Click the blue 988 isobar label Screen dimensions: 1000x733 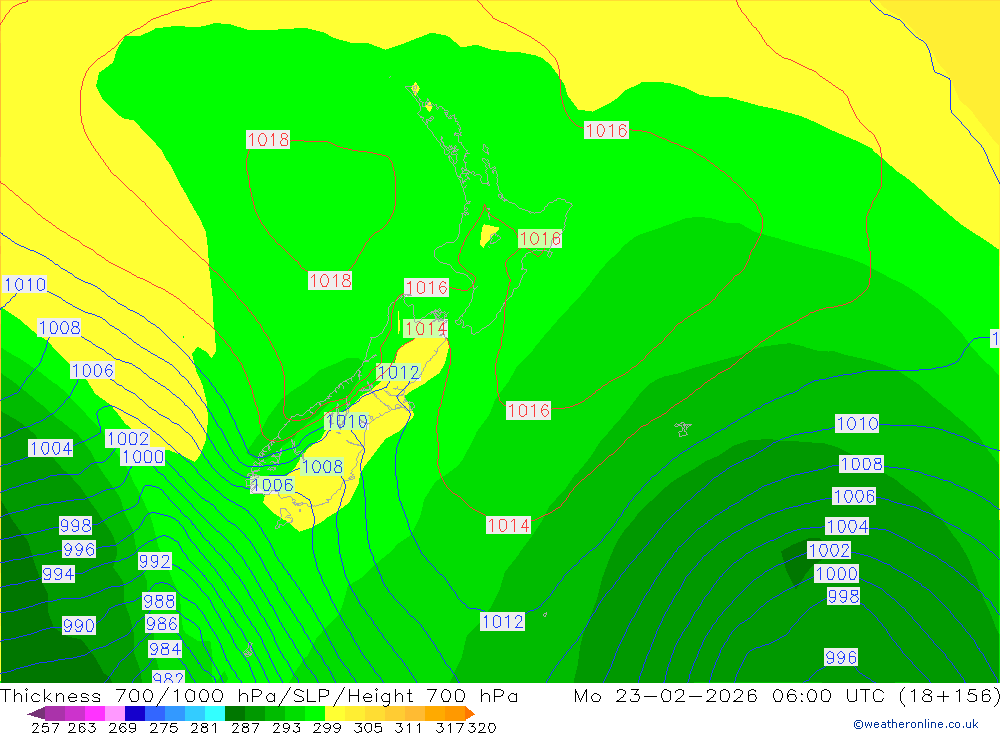(x=159, y=601)
